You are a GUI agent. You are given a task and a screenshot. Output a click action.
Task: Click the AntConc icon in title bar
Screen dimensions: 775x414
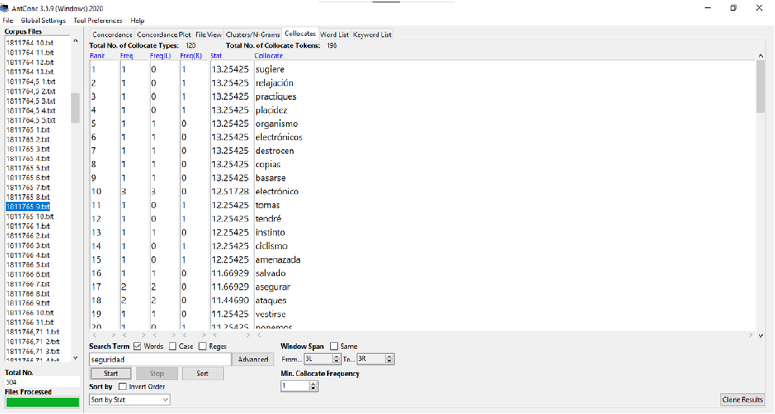[6, 7]
